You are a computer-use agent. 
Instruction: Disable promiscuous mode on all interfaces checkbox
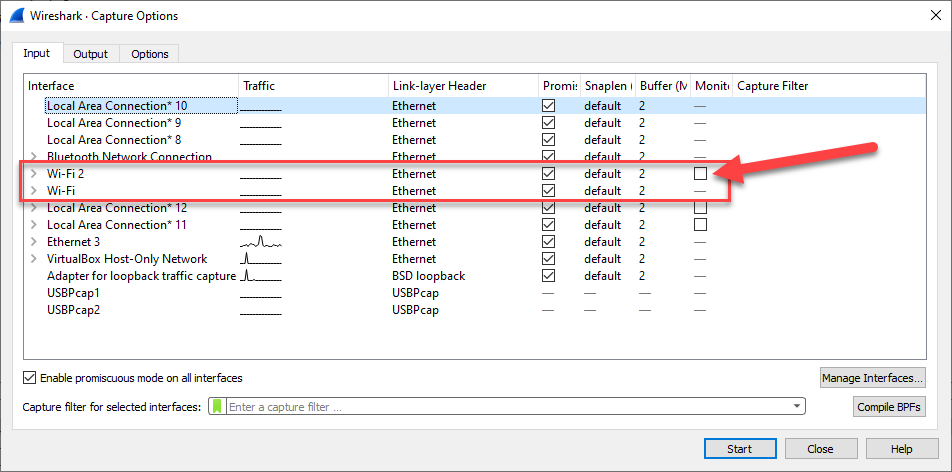[30, 378]
